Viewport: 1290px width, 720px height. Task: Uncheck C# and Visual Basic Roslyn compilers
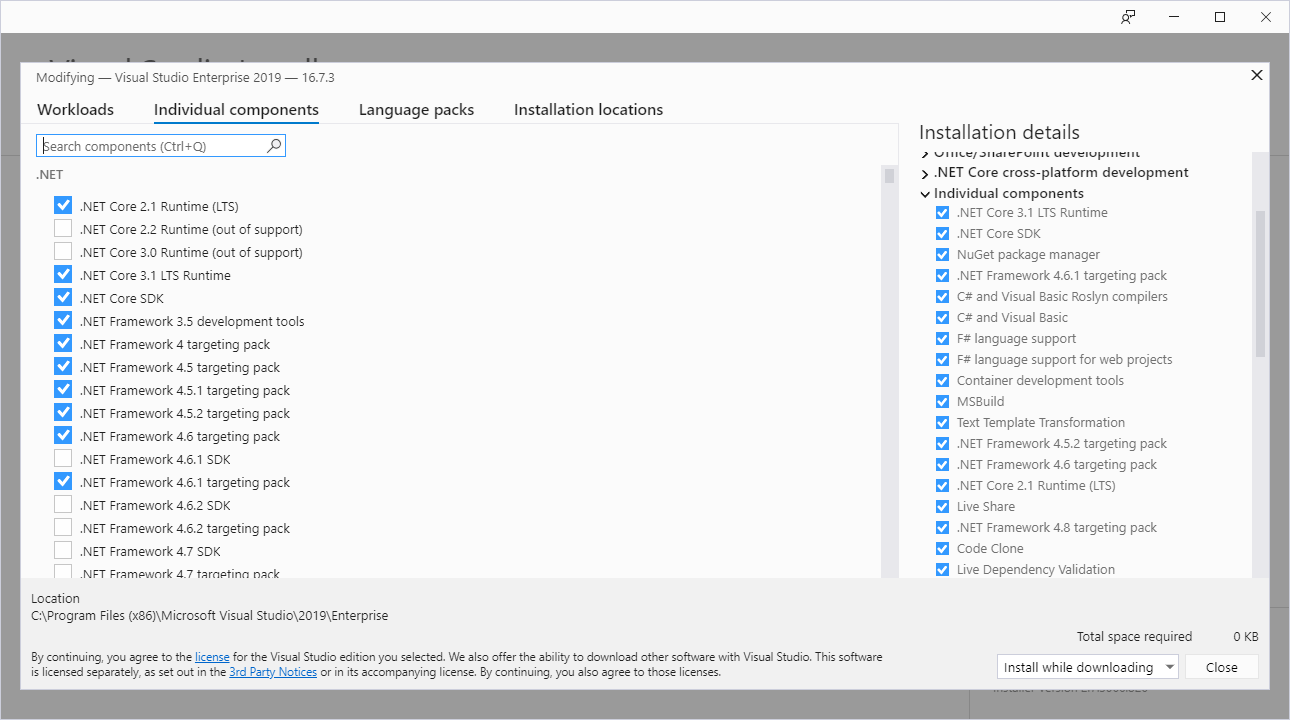coord(942,297)
